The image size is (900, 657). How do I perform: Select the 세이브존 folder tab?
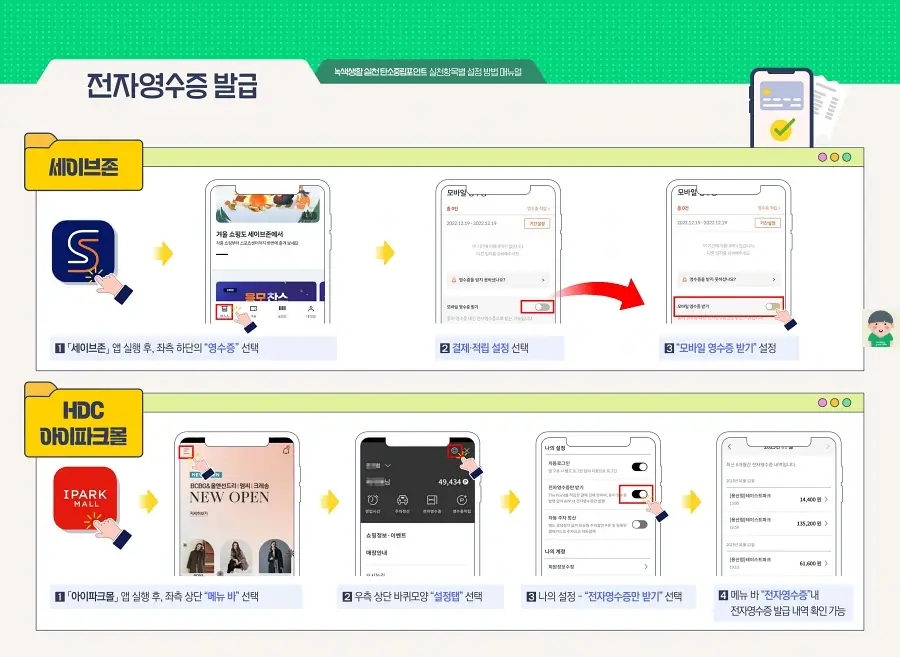tap(83, 166)
